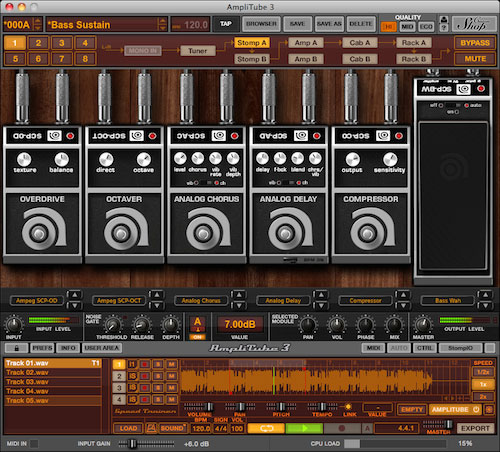Click the EXPORT button
The image size is (500, 452).
pyautogui.click(x=475, y=428)
